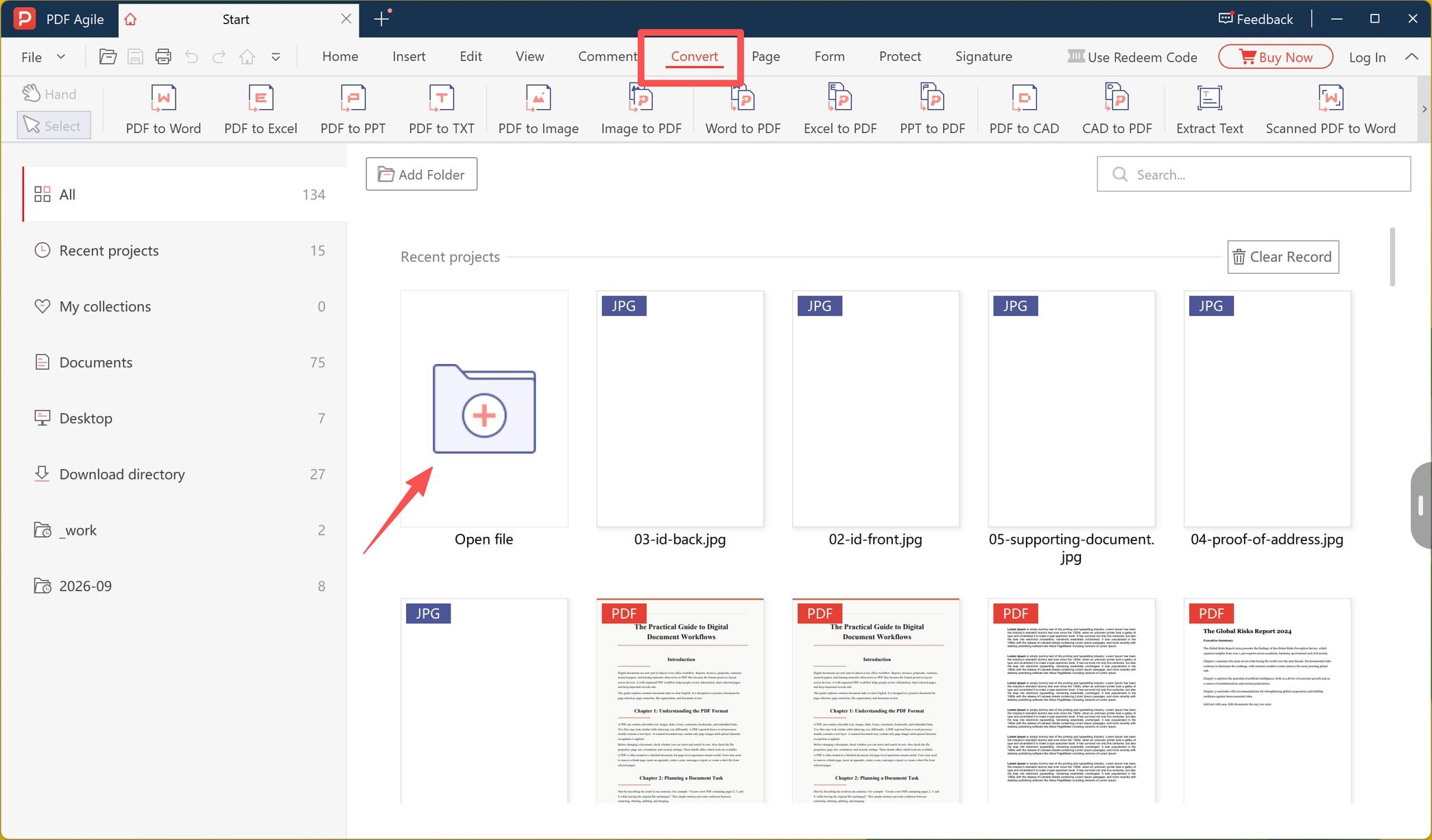Collapse the ribbon with the chevron
Image resolution: width=1432 pixels, height=840 pixels.
point(1411,57)
